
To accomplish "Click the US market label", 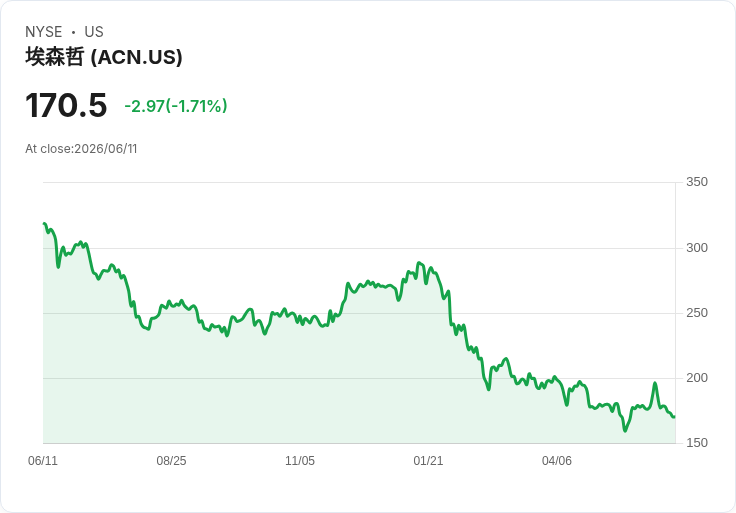I will (x=94, y=32).
